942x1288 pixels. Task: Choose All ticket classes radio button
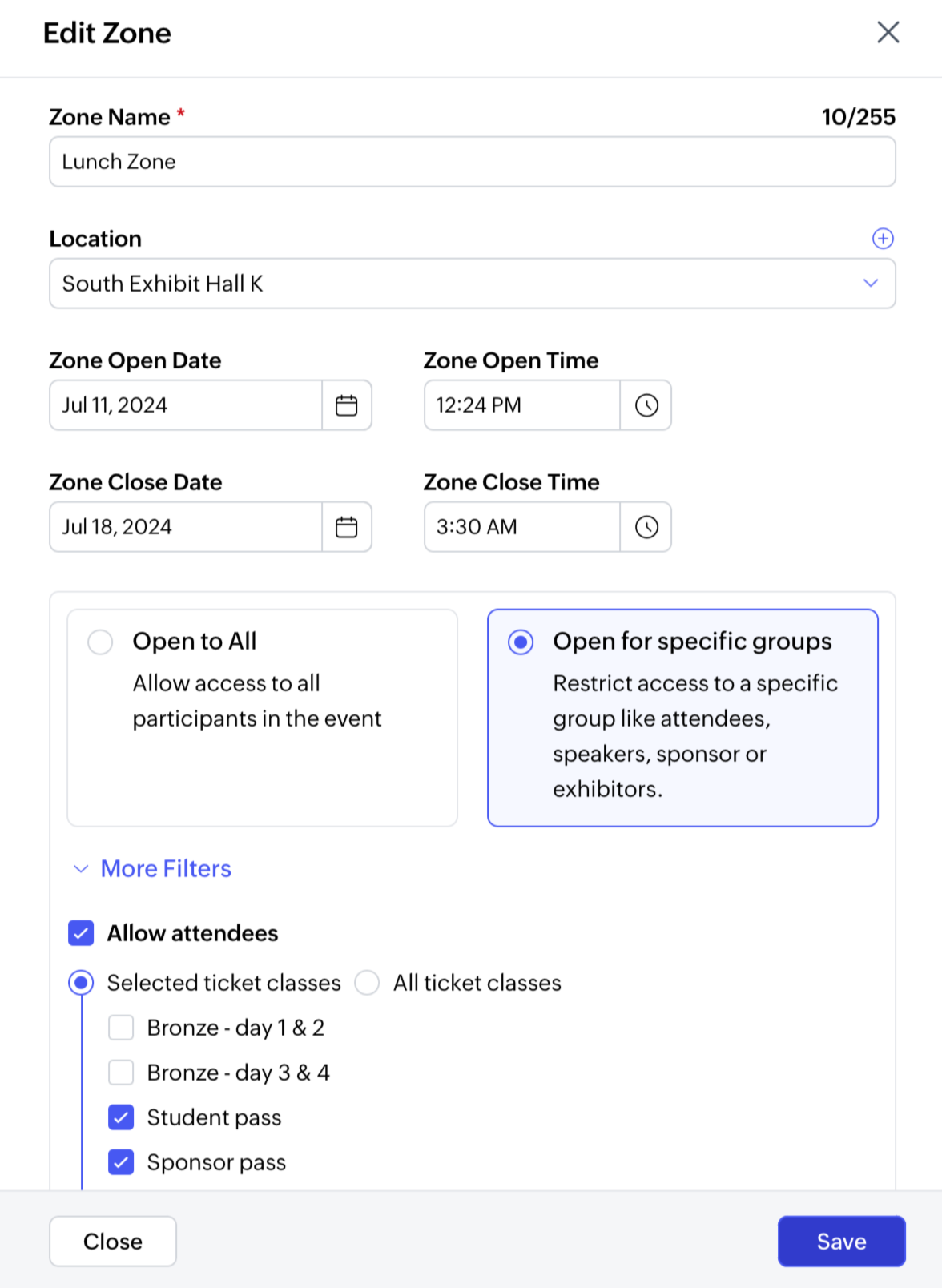pos(367,983)
